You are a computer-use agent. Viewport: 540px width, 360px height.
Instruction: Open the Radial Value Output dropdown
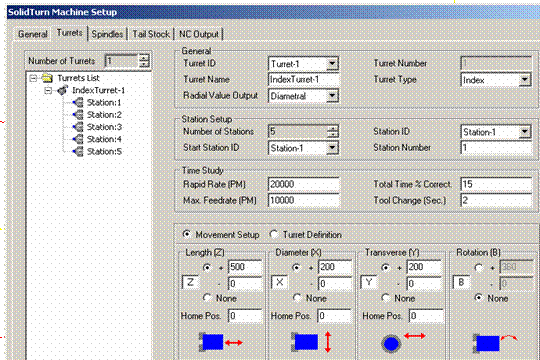pos(332,96)
